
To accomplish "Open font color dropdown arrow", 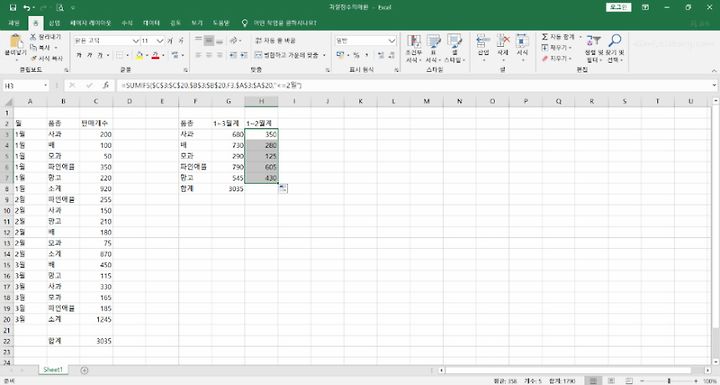I will click(163, 55).
